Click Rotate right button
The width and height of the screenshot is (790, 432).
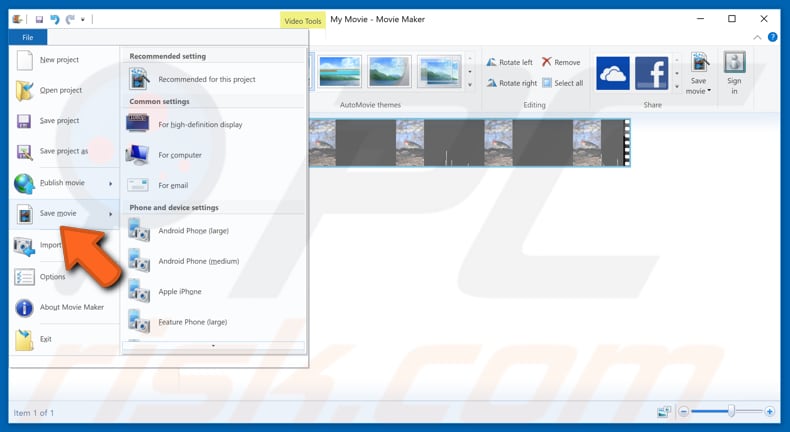coord(512,83)
